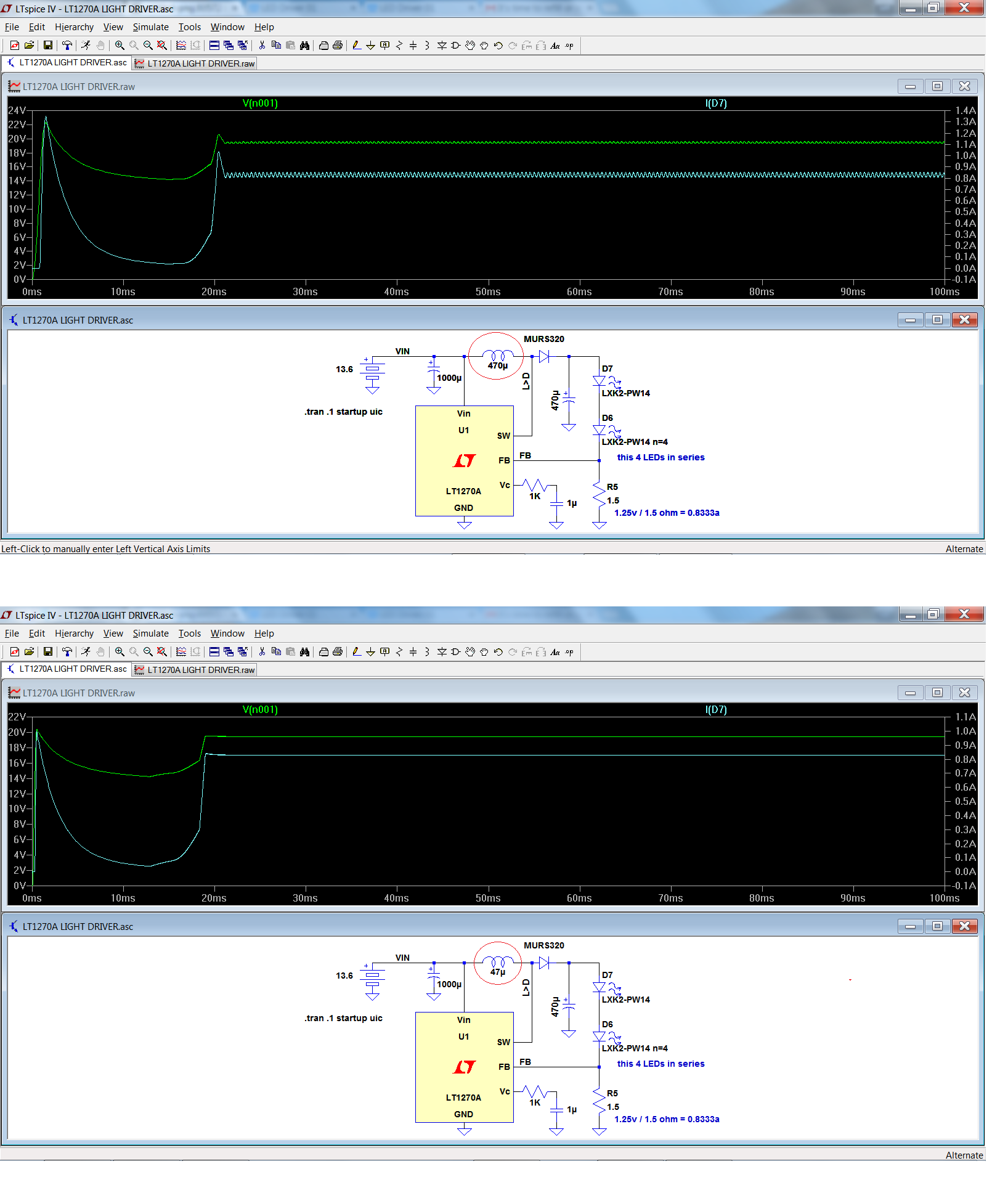The height and width of the screenshot is (1198, 1008).
Task: Switch to LT1270A LIGHT DRIVER.raw tab in upper window
Action: coord(194,63)
